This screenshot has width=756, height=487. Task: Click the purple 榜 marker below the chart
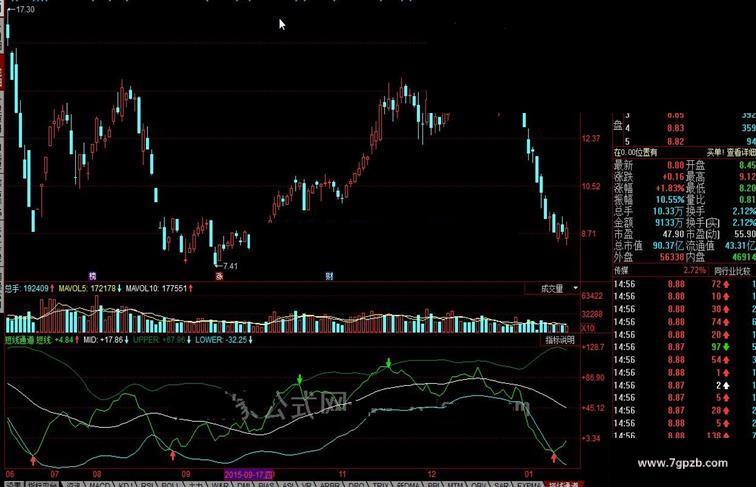92,276
